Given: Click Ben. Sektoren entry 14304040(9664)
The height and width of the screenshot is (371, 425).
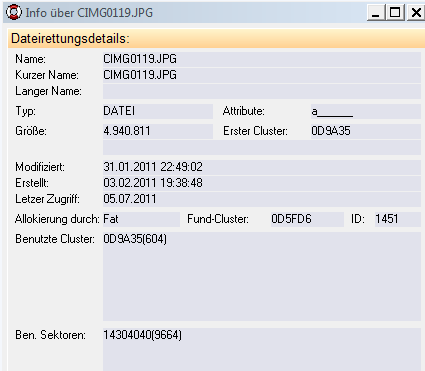Looking at the screenshot, I should click(x=143, y=335).
